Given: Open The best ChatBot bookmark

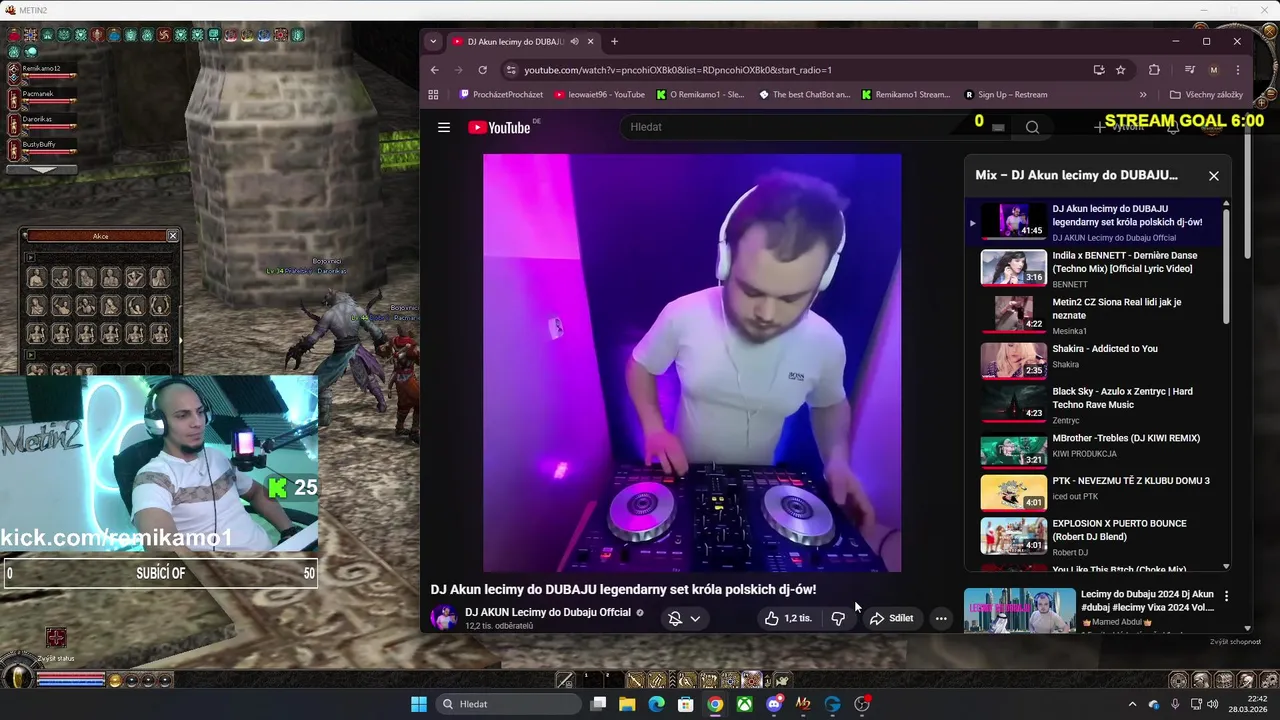Looking at the screenshot, I should (x=805, y=95).
